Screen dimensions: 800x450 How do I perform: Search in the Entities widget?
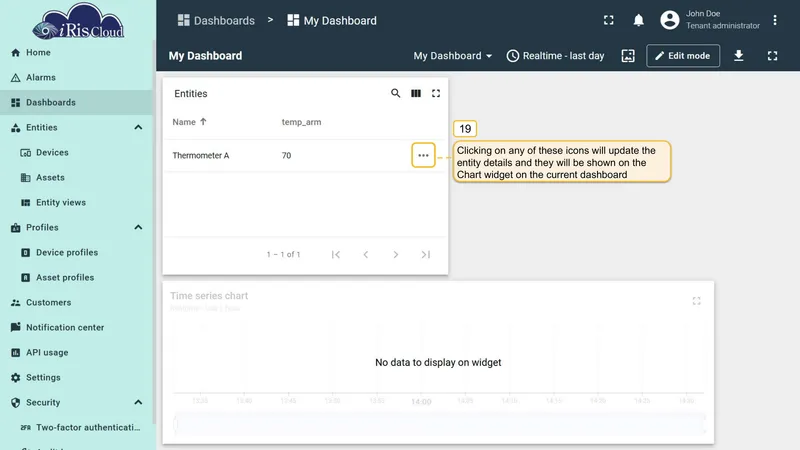395,93
